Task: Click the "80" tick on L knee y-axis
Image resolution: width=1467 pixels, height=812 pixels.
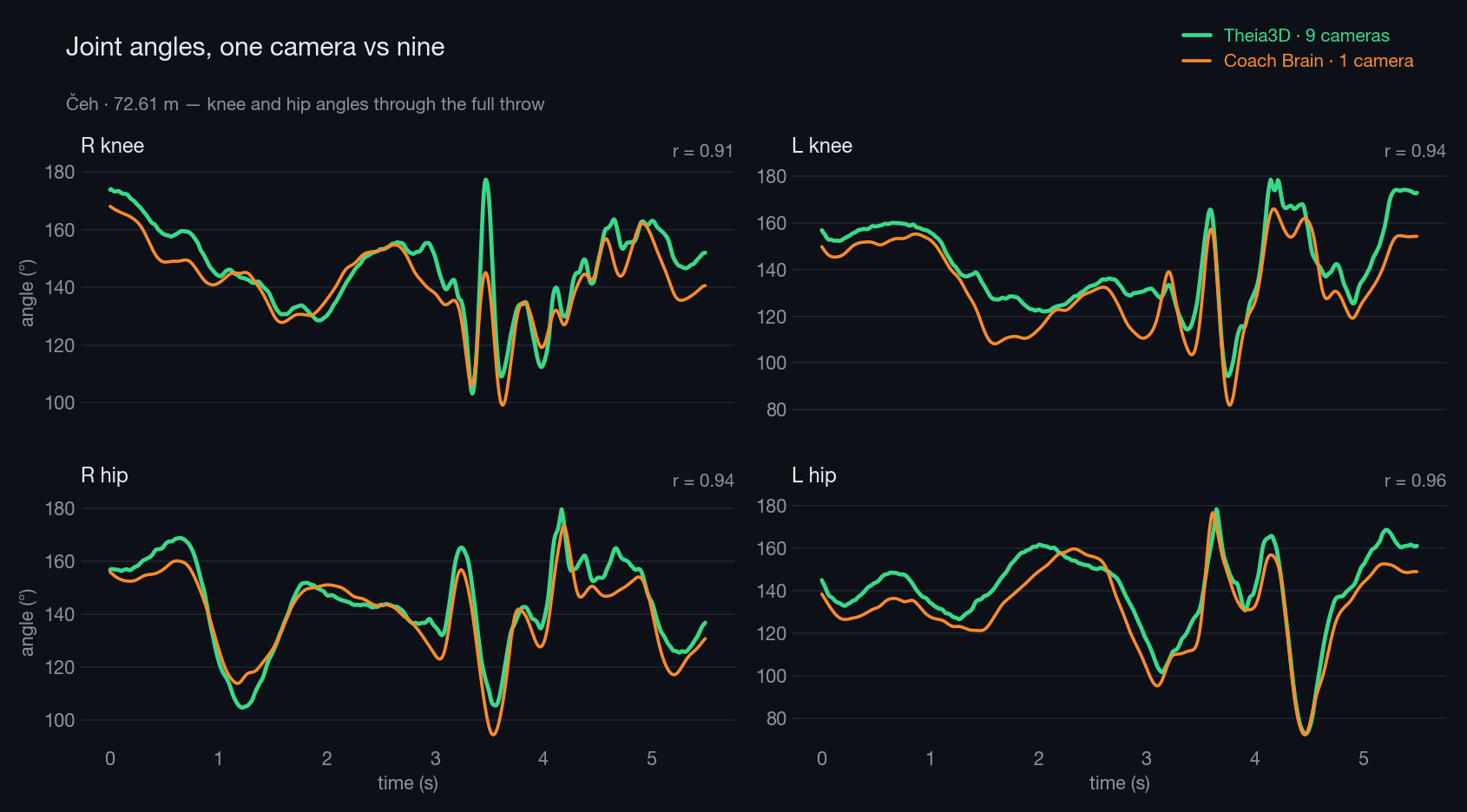Action: (x=776, y=409)
